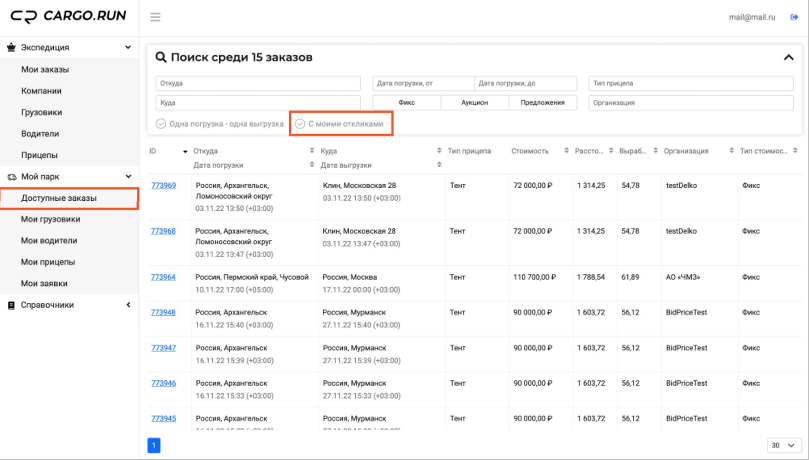This screenshot has height=460, width=809.
Task: Open Мои грузовики in sidebar
Action: click(x=50, y=219)
